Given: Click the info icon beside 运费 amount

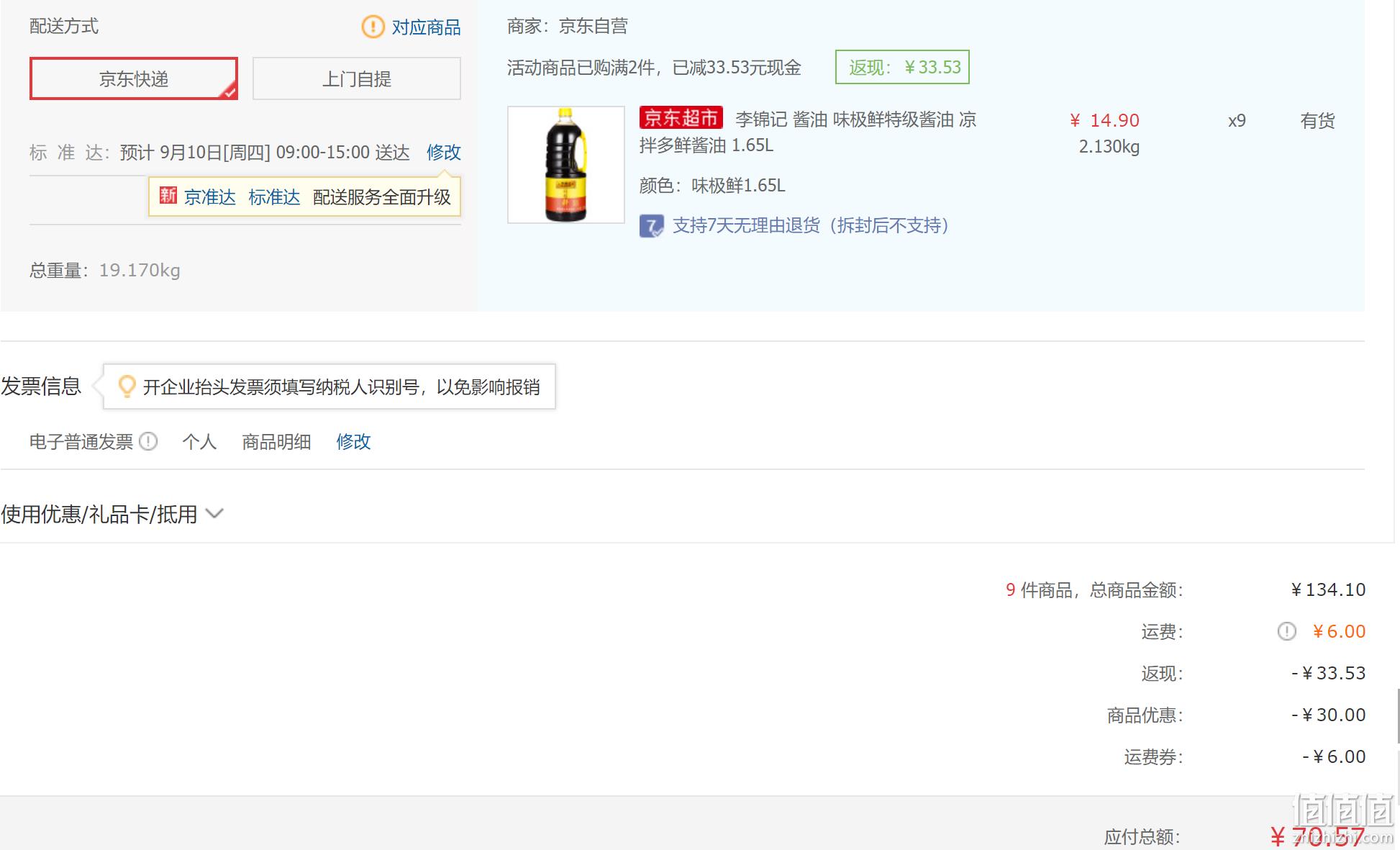Looking at the screenshot, I should click(x=1286, y=632).
